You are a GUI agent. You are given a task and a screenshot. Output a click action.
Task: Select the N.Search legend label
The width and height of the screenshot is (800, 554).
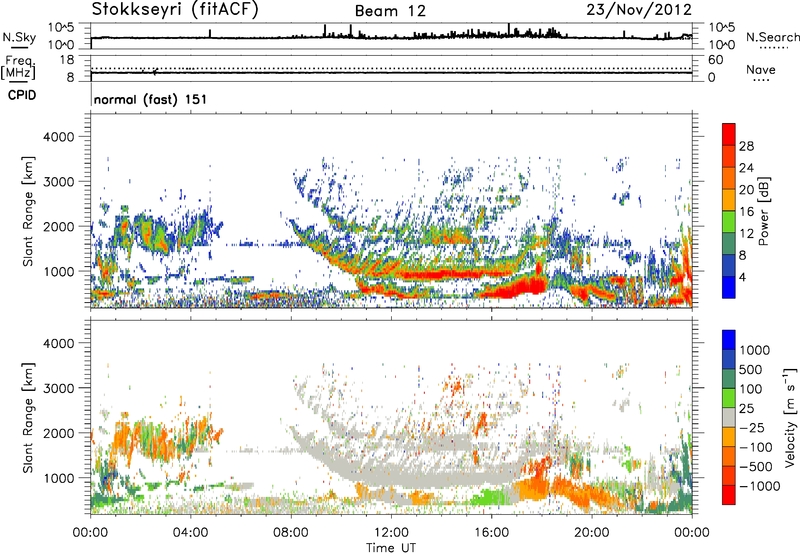(x=772, y=37)
